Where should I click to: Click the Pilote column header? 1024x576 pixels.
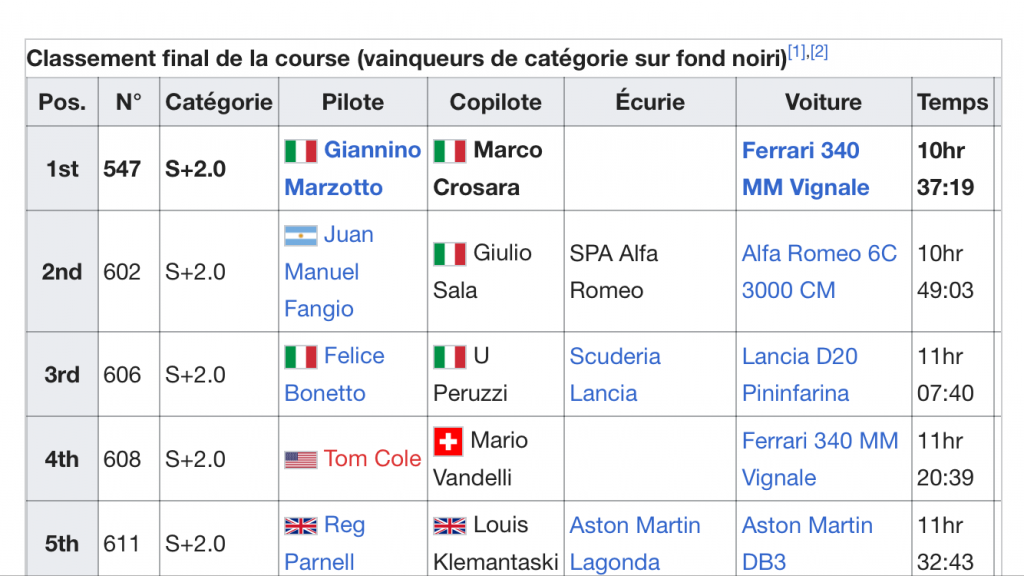click(353, 102)
